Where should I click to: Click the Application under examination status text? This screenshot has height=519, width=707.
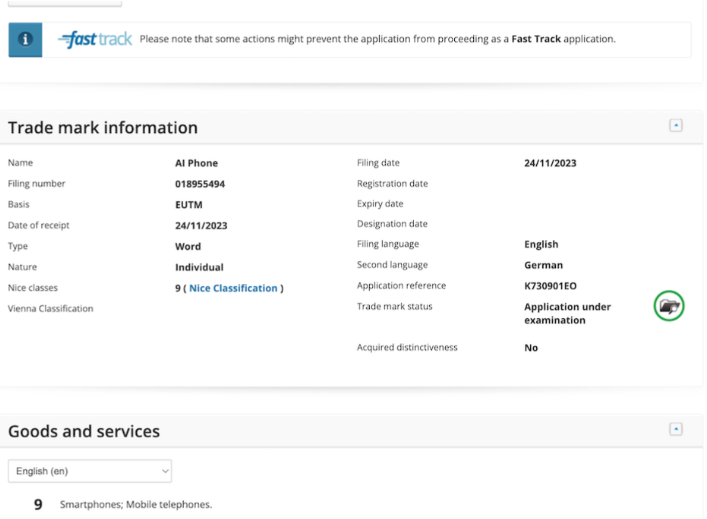click(x=567, y=313)
